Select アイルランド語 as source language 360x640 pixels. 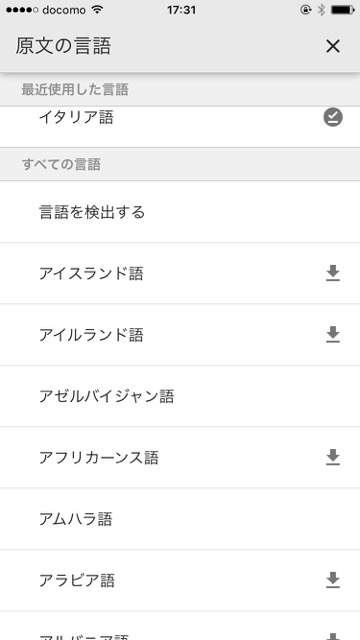(x=180, y=335)
